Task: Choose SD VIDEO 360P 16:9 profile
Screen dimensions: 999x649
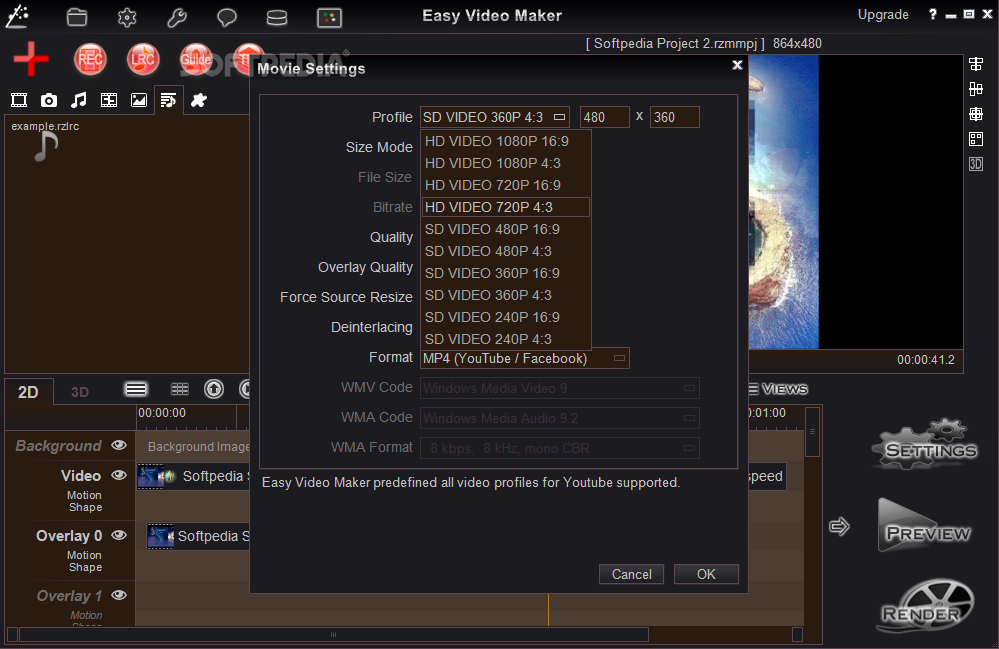Action: [505, 273]
